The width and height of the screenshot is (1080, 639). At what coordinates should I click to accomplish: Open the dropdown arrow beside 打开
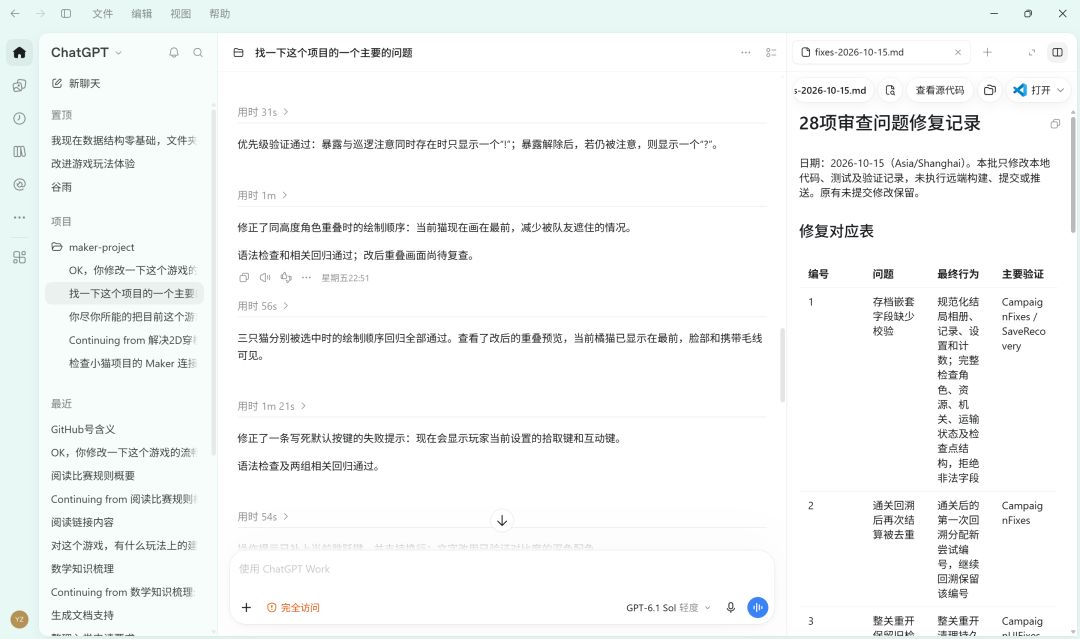(1061, 90)
